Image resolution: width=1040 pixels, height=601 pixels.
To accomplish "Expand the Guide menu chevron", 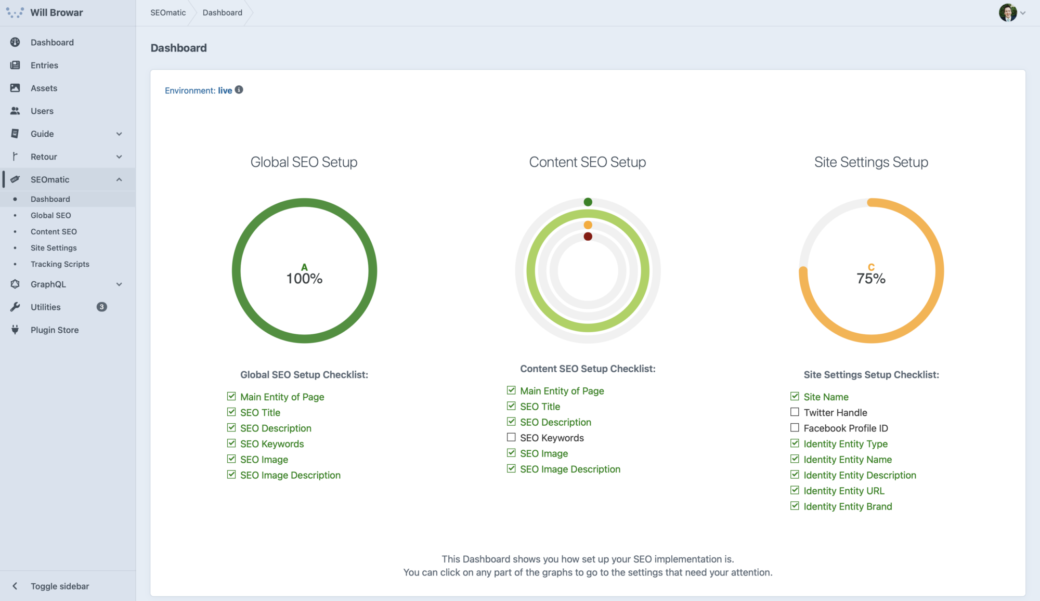I will [x=119, y=134].
